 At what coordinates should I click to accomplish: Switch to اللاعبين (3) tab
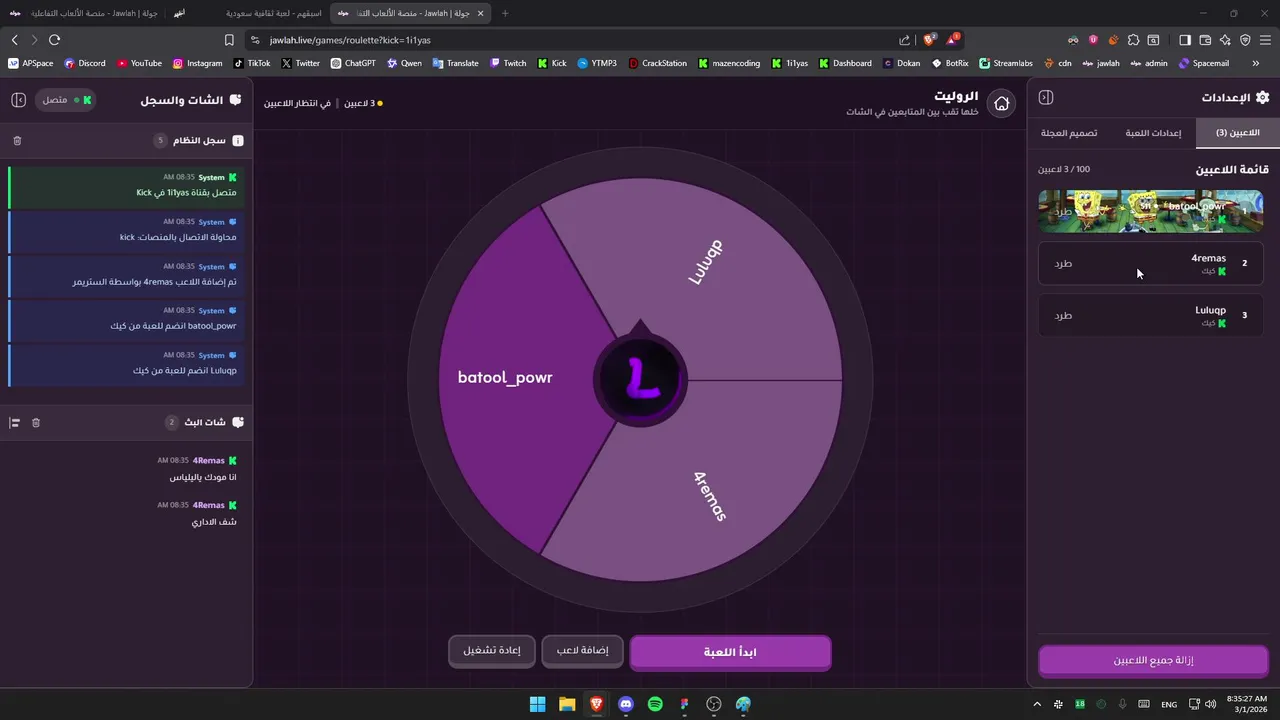pyautogui.click(x=1237, y=133)
